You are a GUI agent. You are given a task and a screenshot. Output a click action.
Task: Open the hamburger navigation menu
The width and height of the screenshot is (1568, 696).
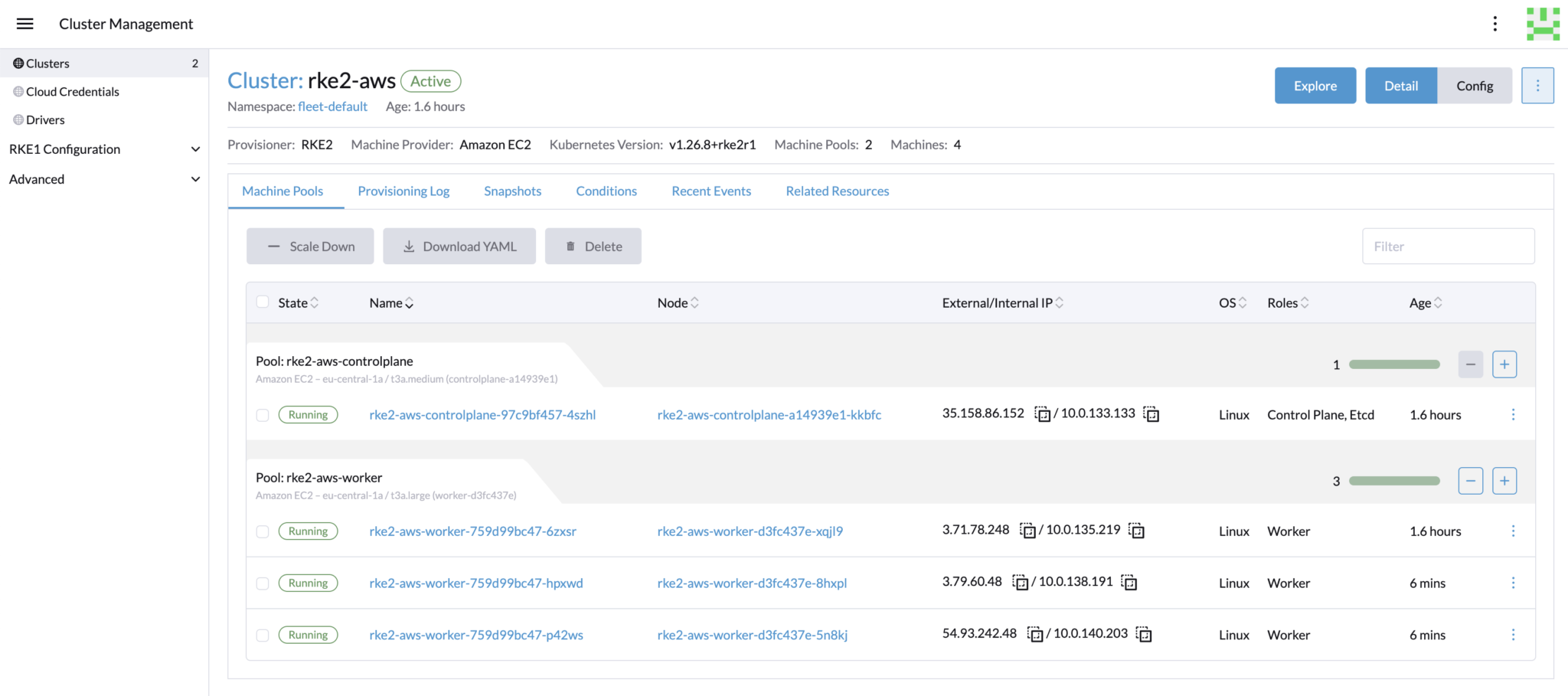point(25,24)
